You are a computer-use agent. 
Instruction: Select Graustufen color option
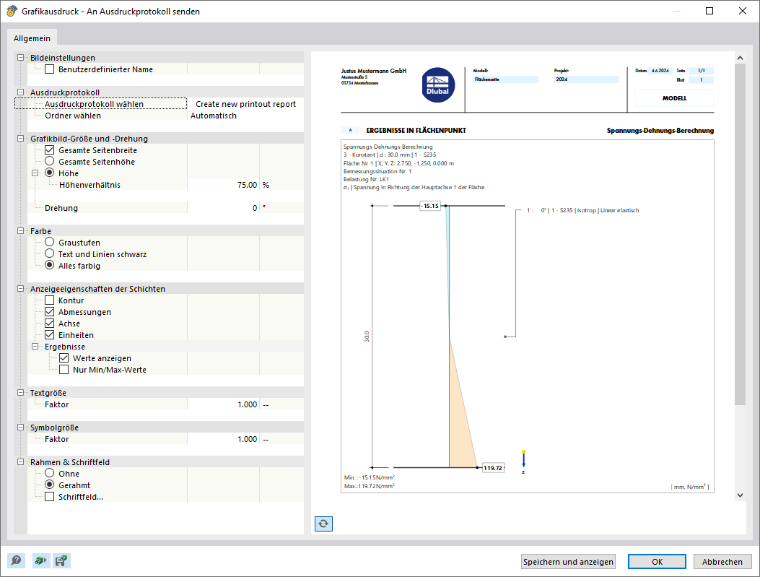(49, 242)
